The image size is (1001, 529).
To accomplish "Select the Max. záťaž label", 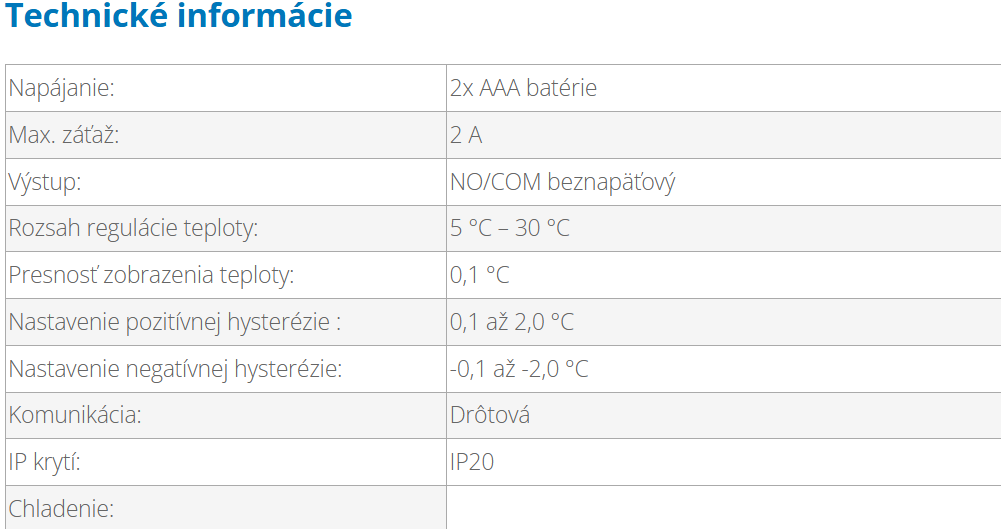I will (x=64, y=135).
